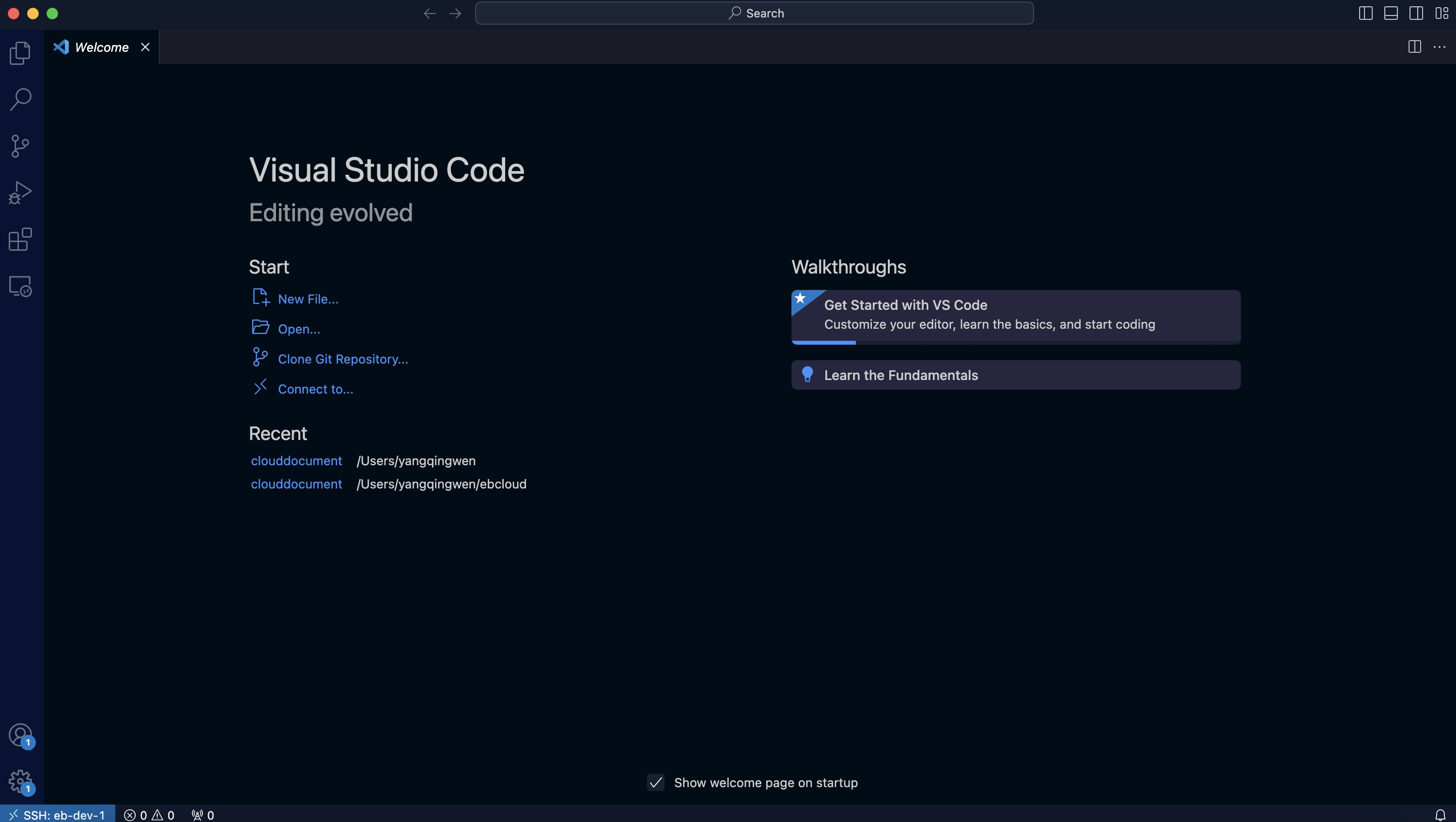Uncheck Show welcome page on startup
1456x822 pixels.
tap(656, 782)
